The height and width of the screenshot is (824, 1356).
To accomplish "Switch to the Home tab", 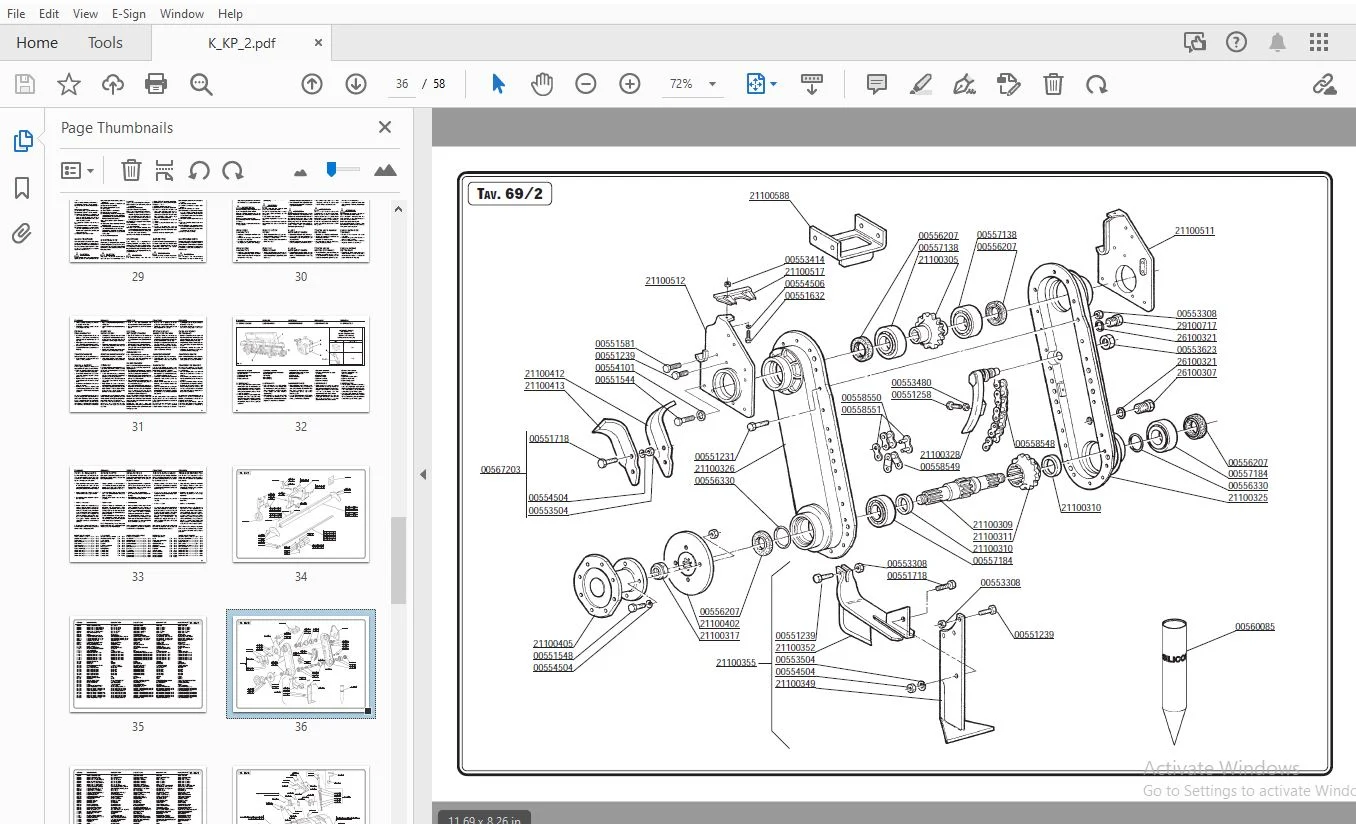I will (x=37, y=42).
